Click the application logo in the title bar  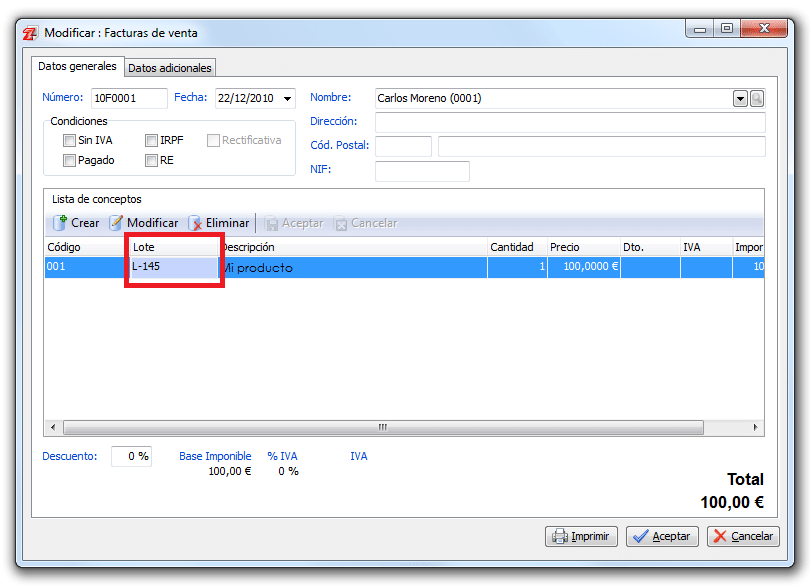point(29,33)
